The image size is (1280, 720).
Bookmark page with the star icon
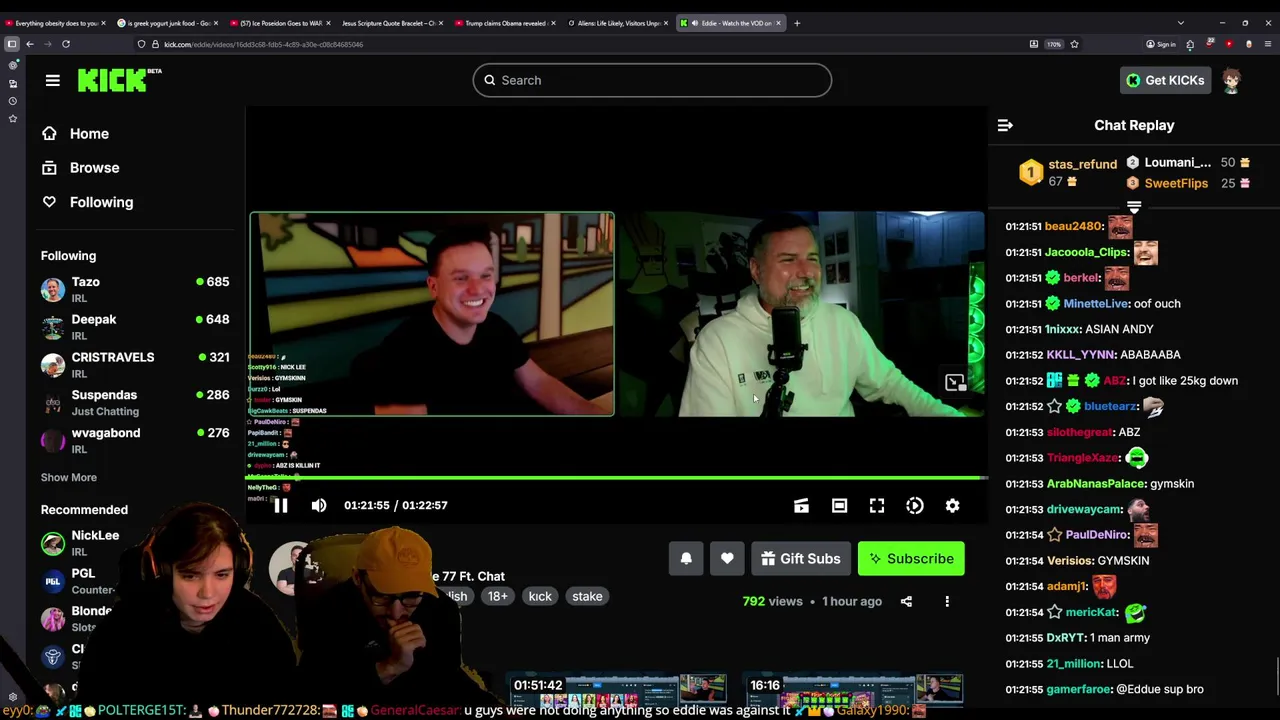tap(1074, 44)
